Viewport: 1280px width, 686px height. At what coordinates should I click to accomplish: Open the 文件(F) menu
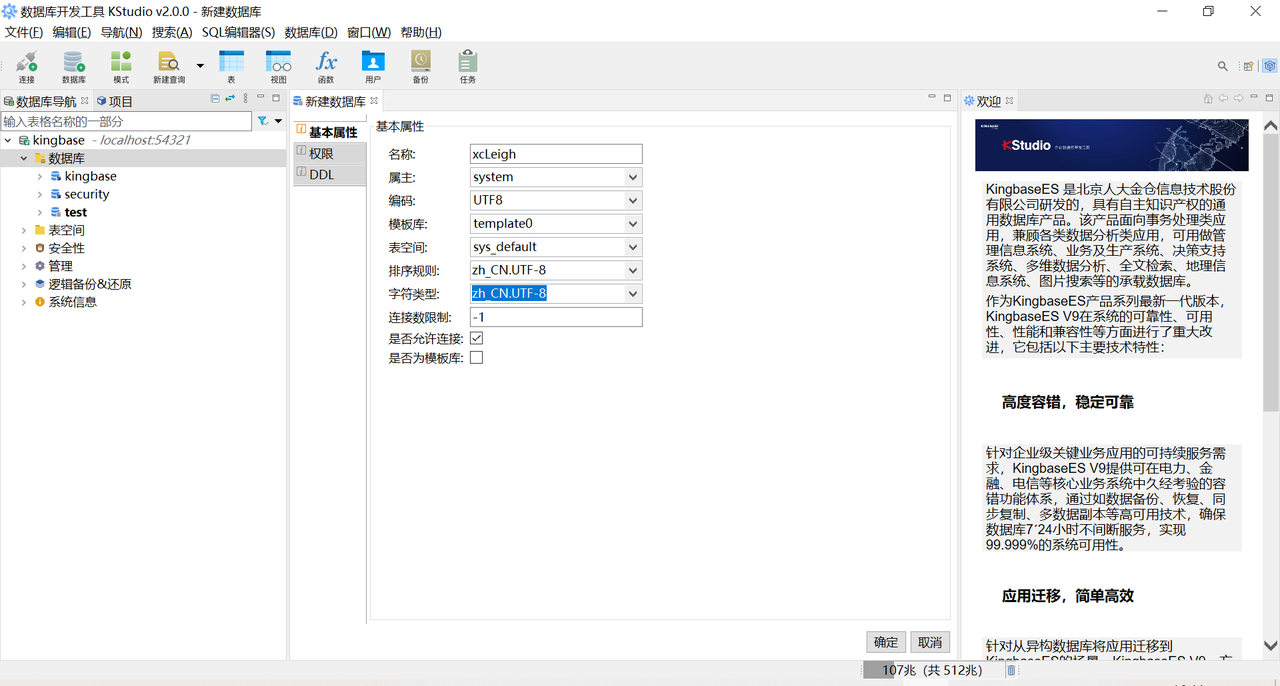(x=24, y=32)
